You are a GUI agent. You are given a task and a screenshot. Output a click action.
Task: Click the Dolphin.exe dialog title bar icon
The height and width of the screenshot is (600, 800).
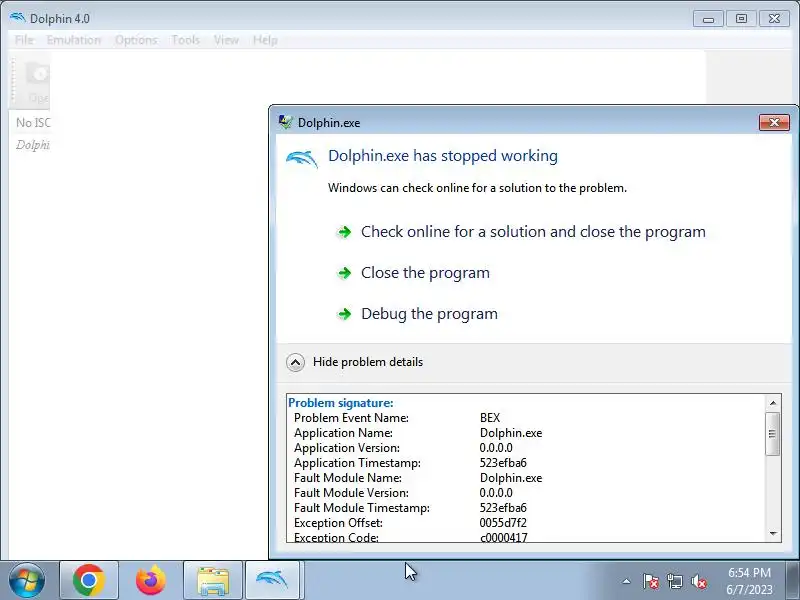[x=285, y=122]
